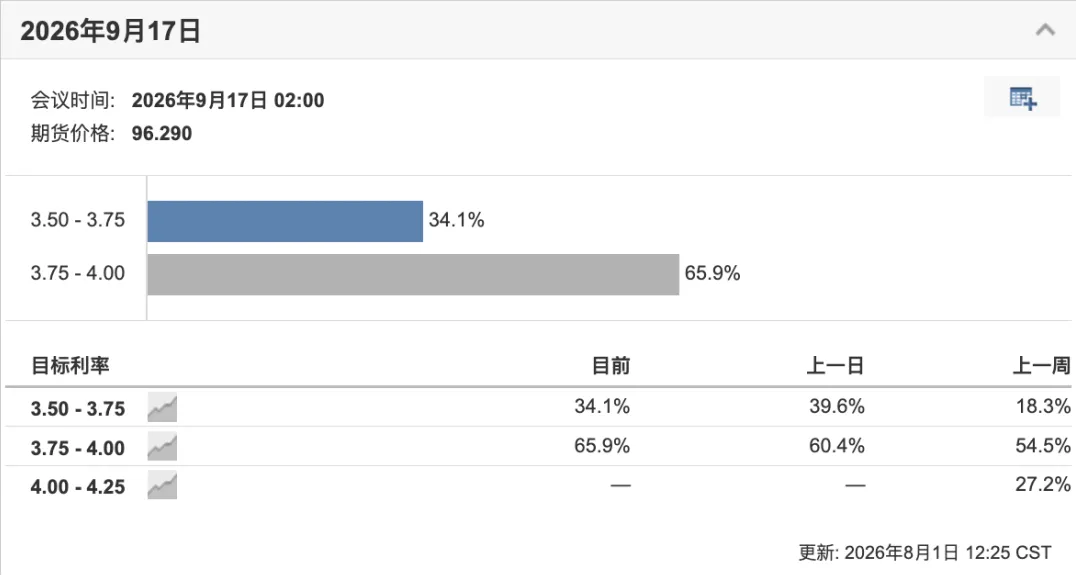Click the 4.00 - 4.25 table row label
1076x575 pixels.
point(78,487)
